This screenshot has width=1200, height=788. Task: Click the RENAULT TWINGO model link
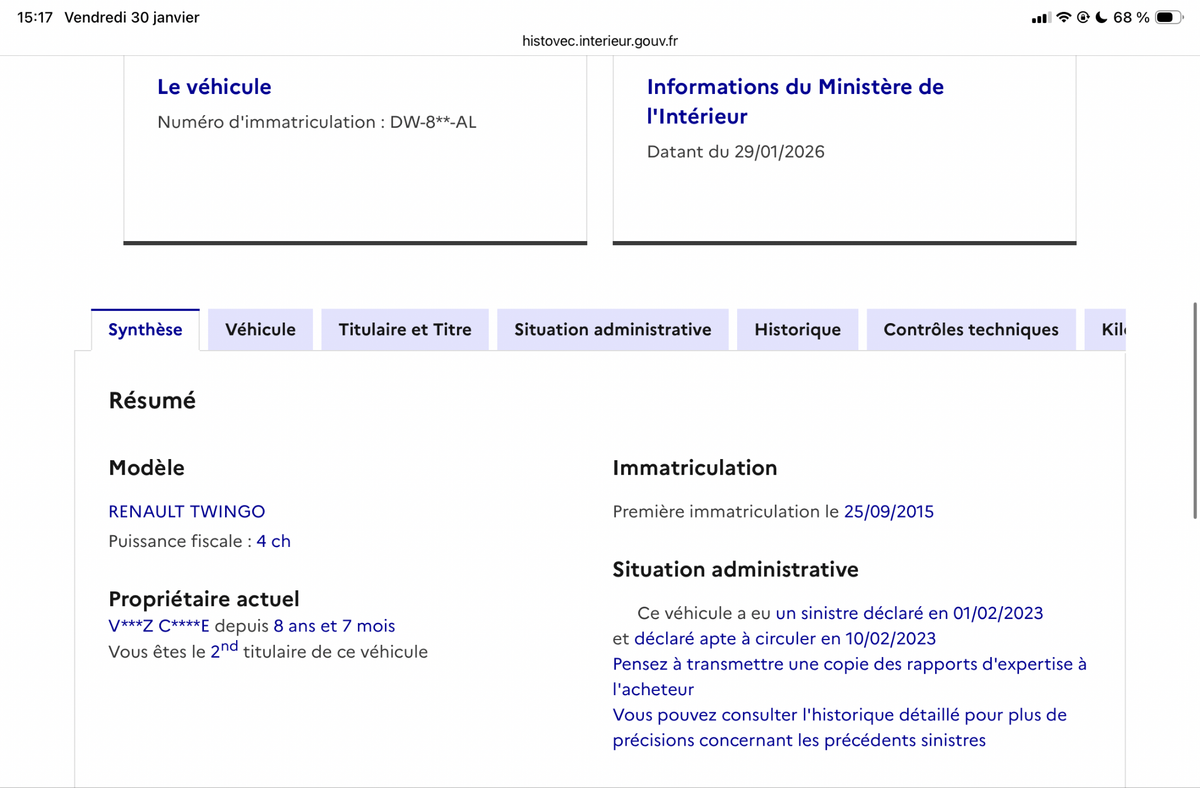[187, 512]
